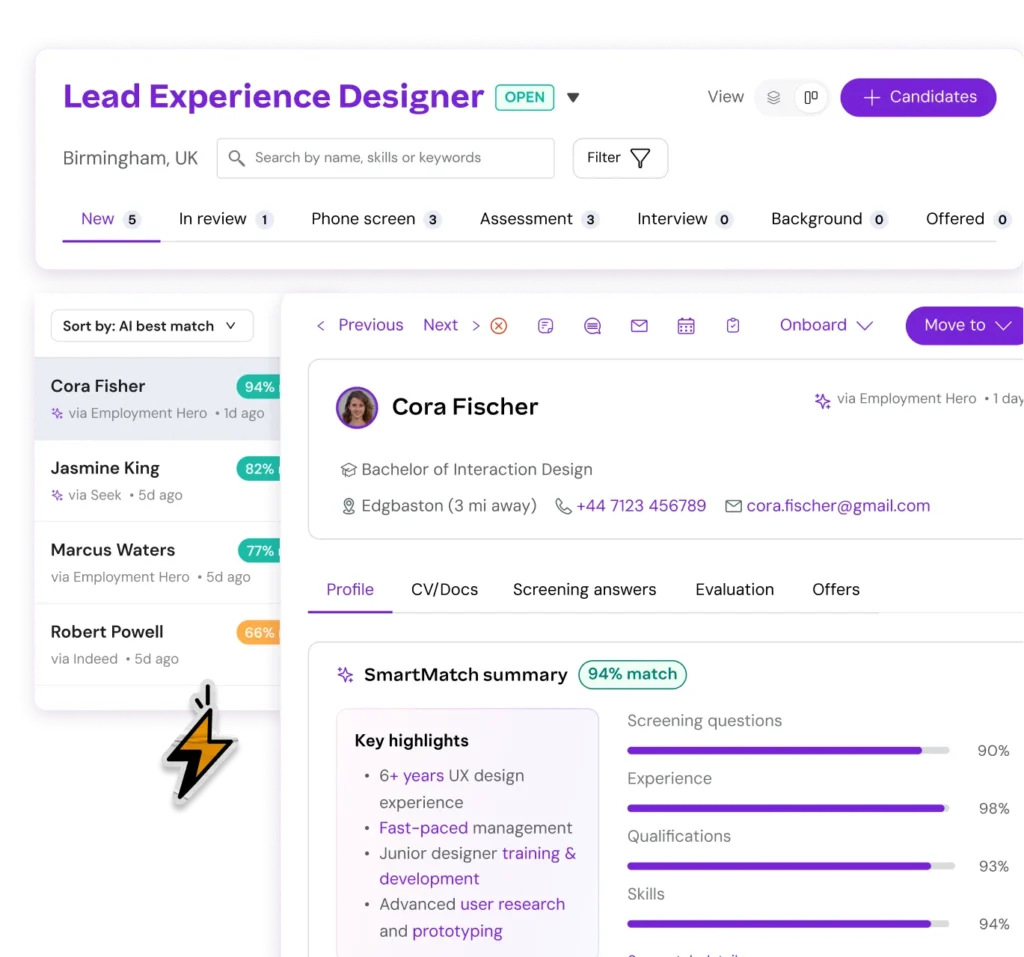Screen dimensions: 1024x957
Task: Click the Candidates button
Action: (917, 97)
